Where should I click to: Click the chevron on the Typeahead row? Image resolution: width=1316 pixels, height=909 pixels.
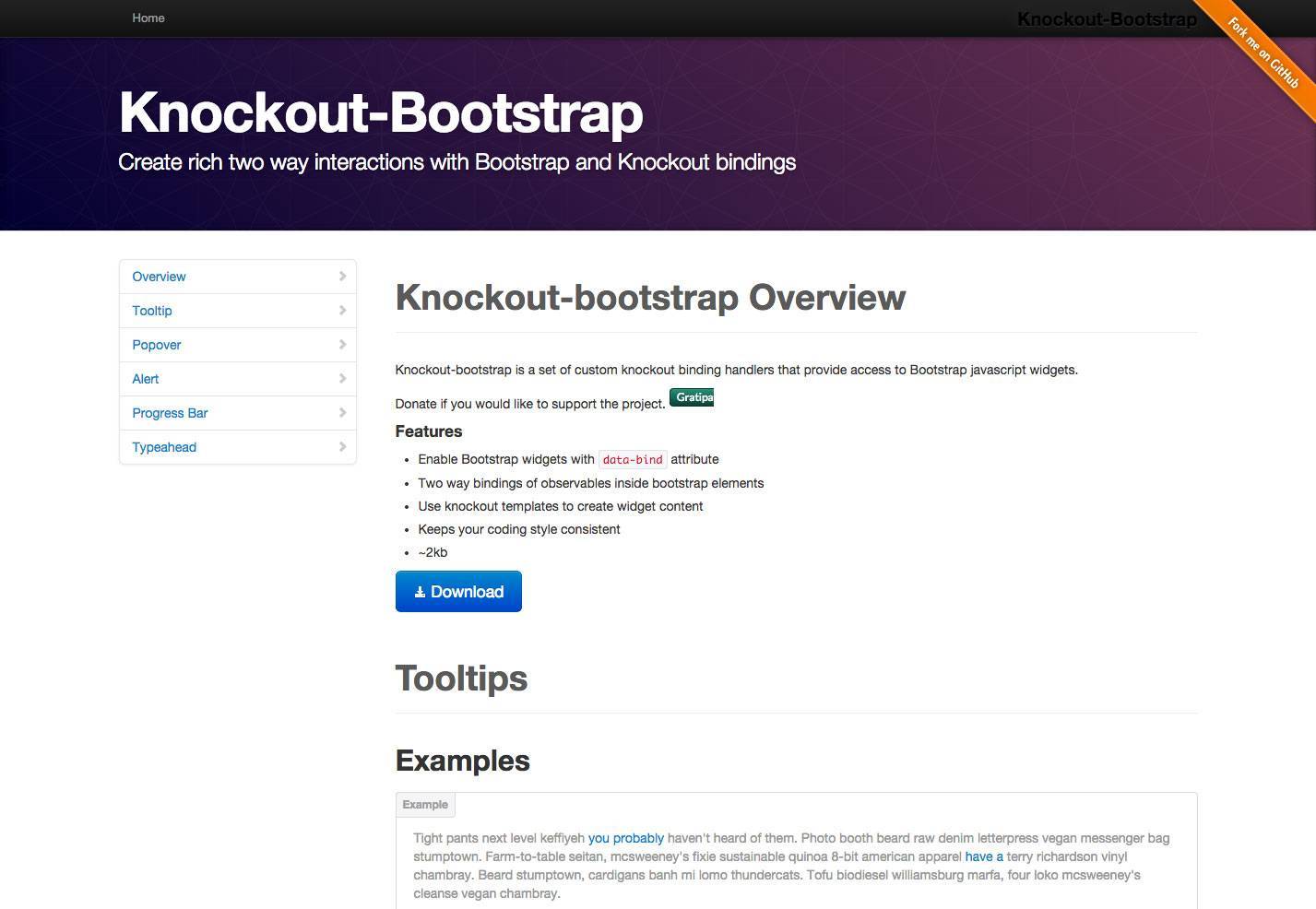(342, 446)
